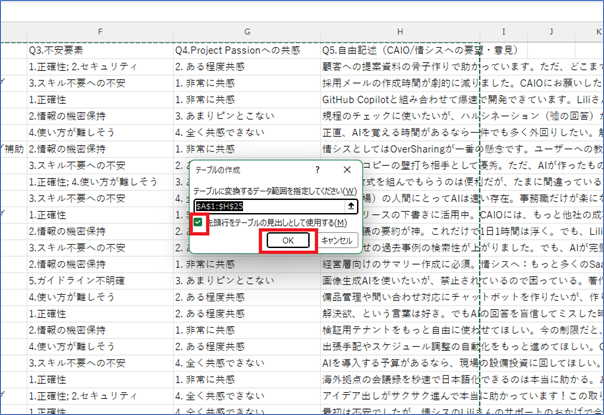Click the テーブルの作成 dialog title bar
Viewport: 604px width, 415px height.
pos(250,172)
